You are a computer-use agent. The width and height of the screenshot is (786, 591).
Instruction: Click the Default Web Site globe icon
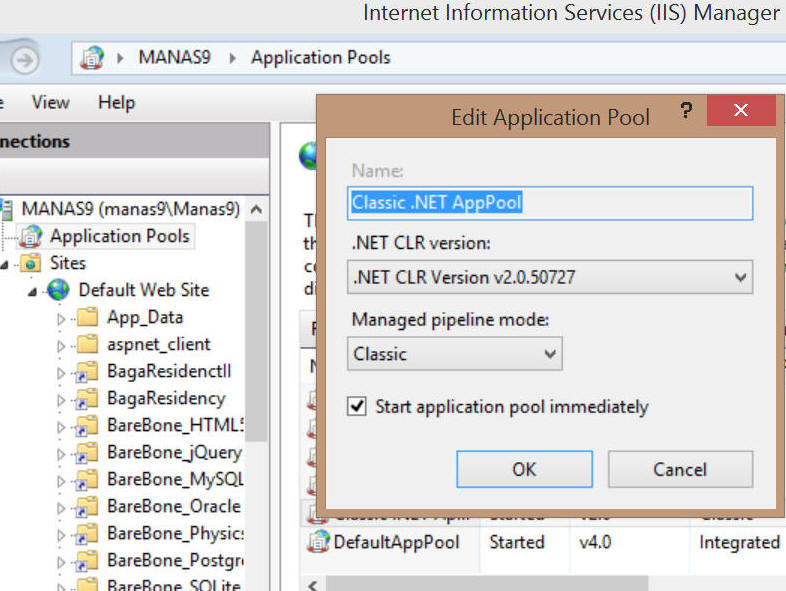click(x=59, y=290)
